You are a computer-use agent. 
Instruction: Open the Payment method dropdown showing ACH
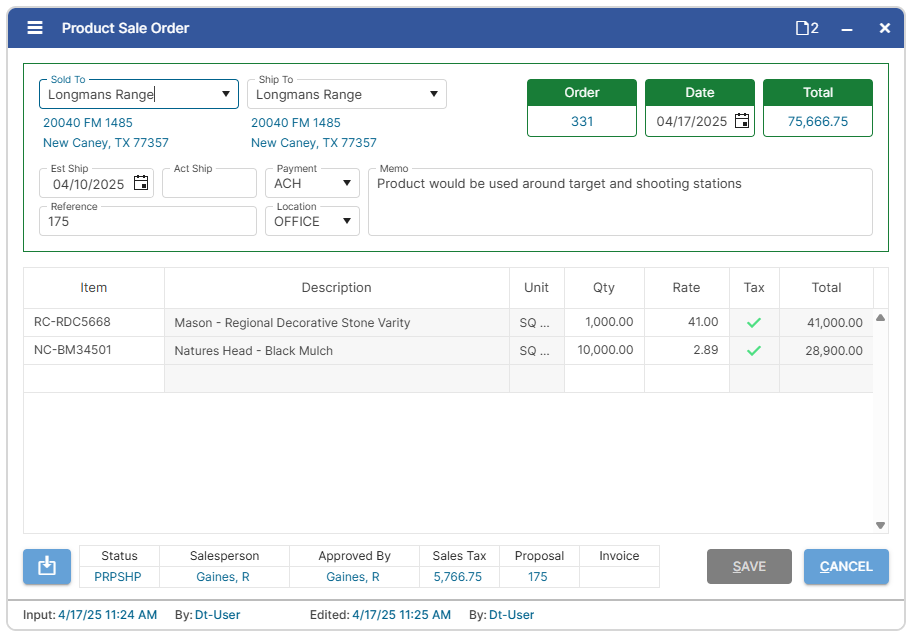(x=344, y=183)
